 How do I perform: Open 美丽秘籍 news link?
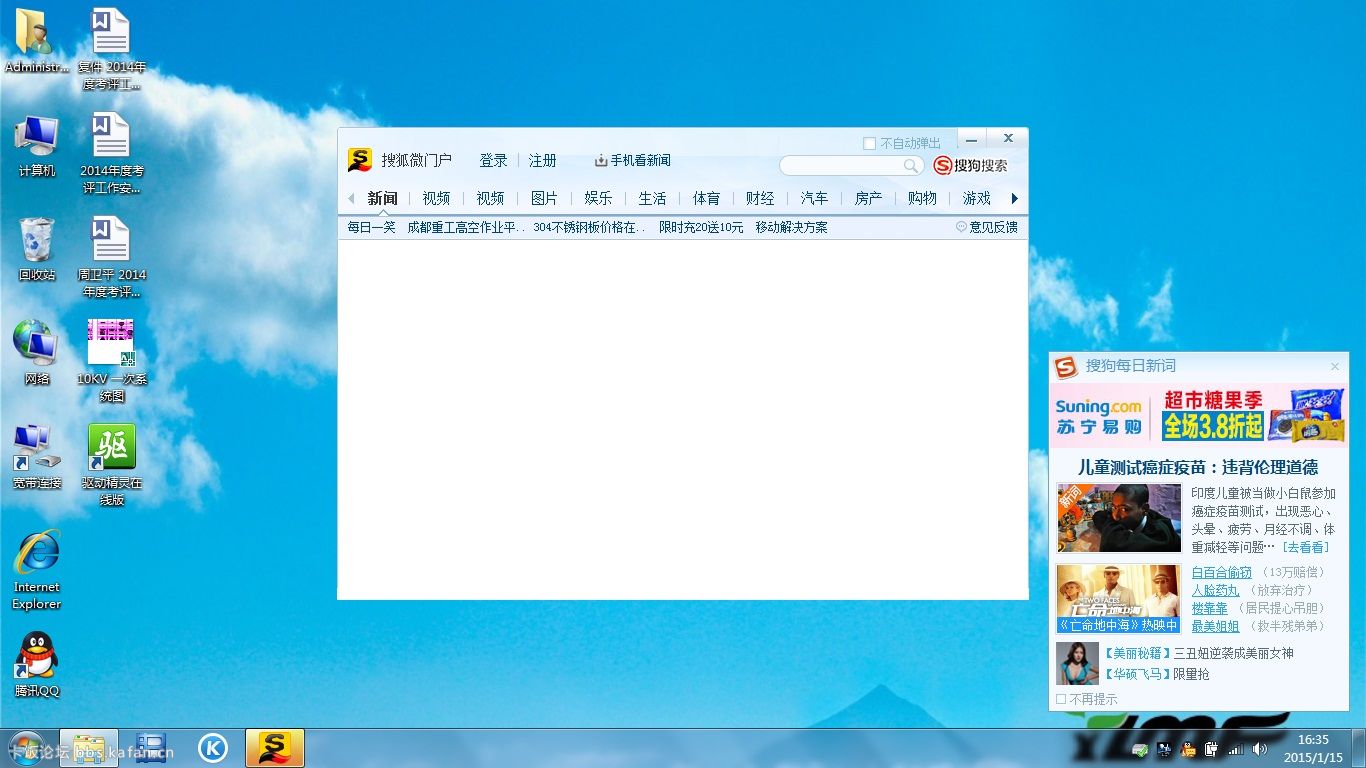(1199, 653)
